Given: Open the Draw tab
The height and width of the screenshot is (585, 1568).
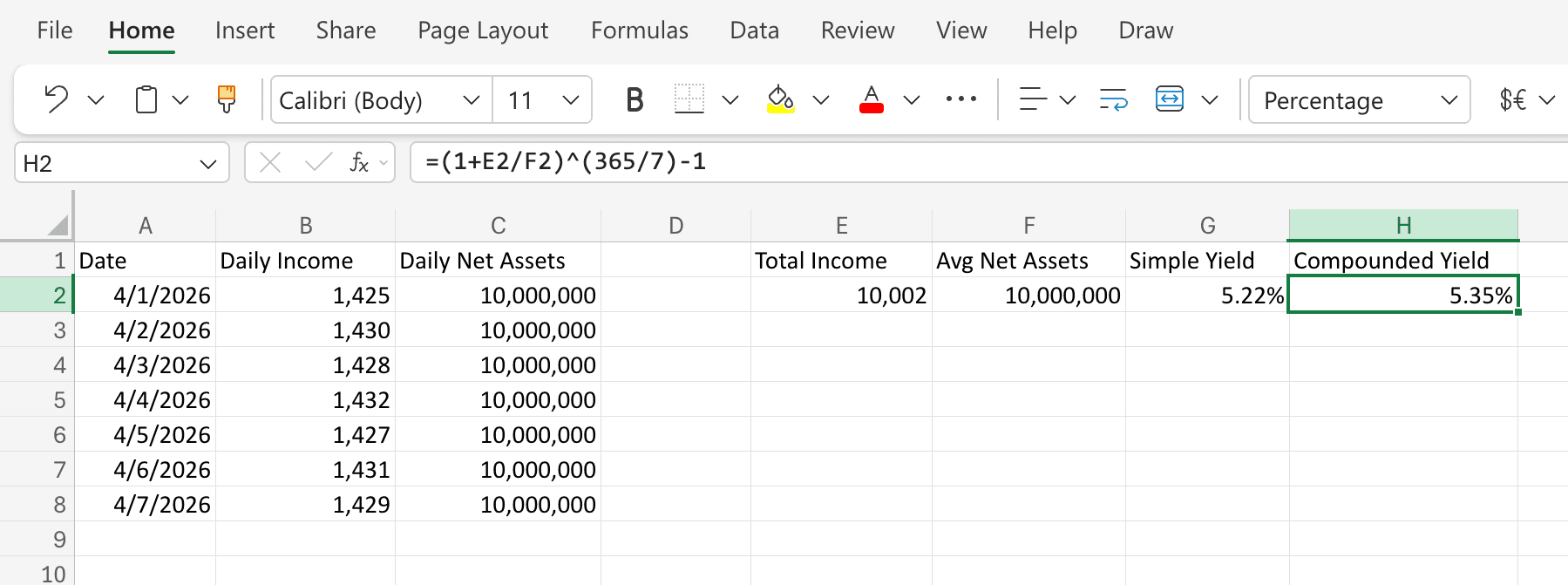Looking at the screenshot, I should point(1146,31).
